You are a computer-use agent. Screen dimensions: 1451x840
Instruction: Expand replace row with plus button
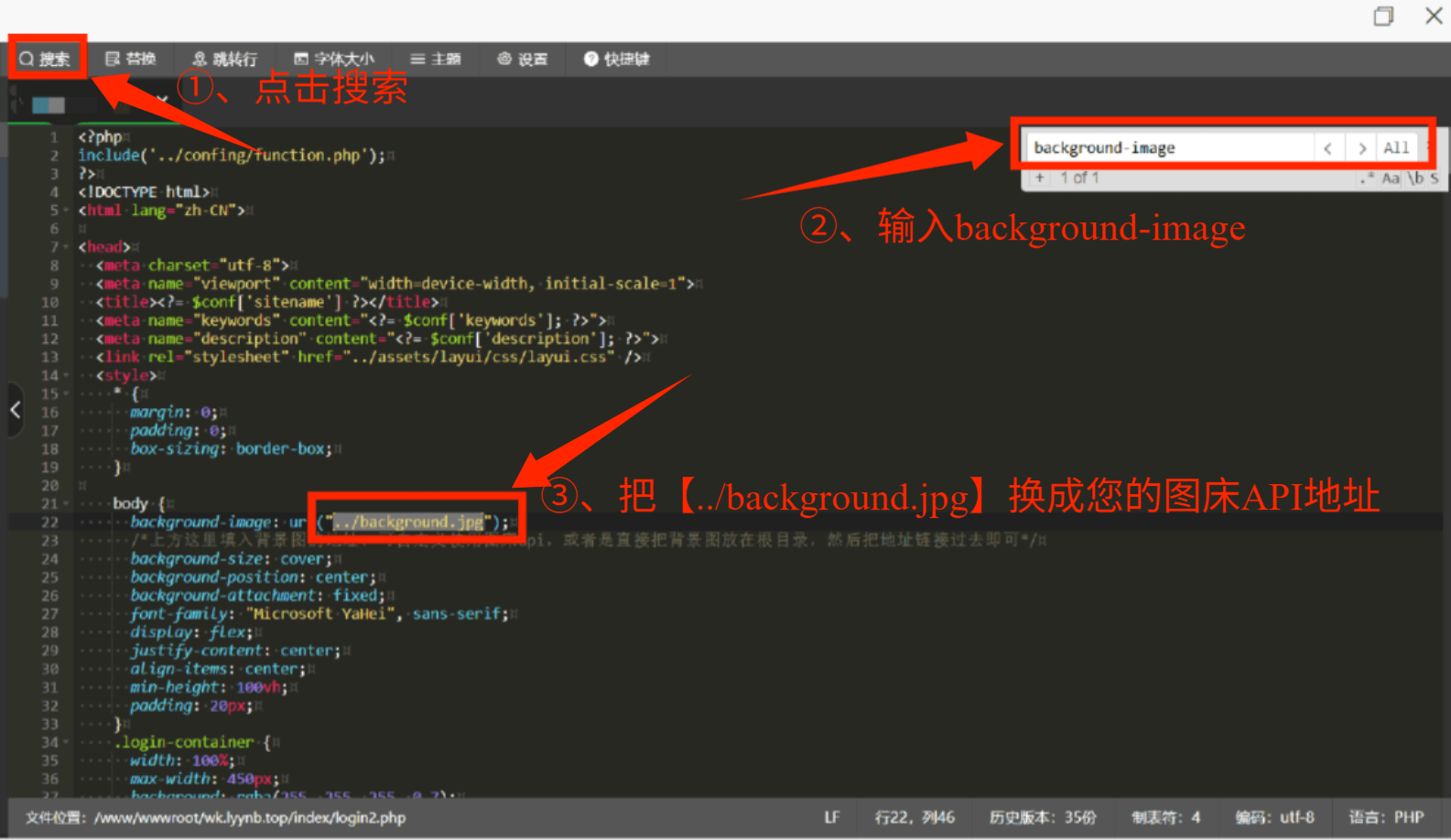1039,178
